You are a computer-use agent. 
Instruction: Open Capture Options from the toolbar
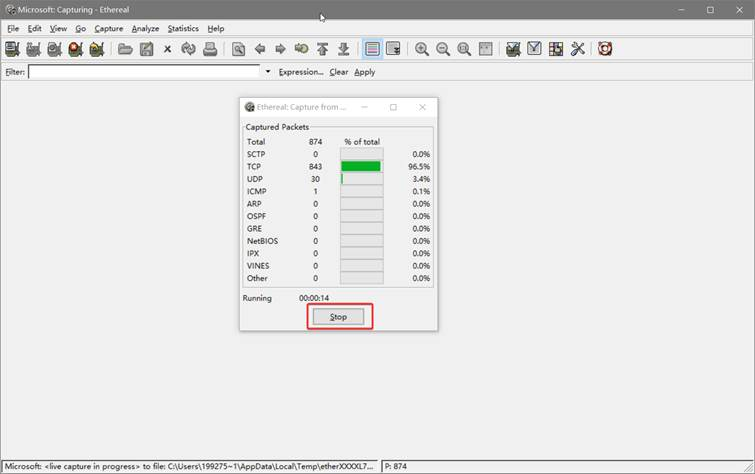(x=33, y=49)
